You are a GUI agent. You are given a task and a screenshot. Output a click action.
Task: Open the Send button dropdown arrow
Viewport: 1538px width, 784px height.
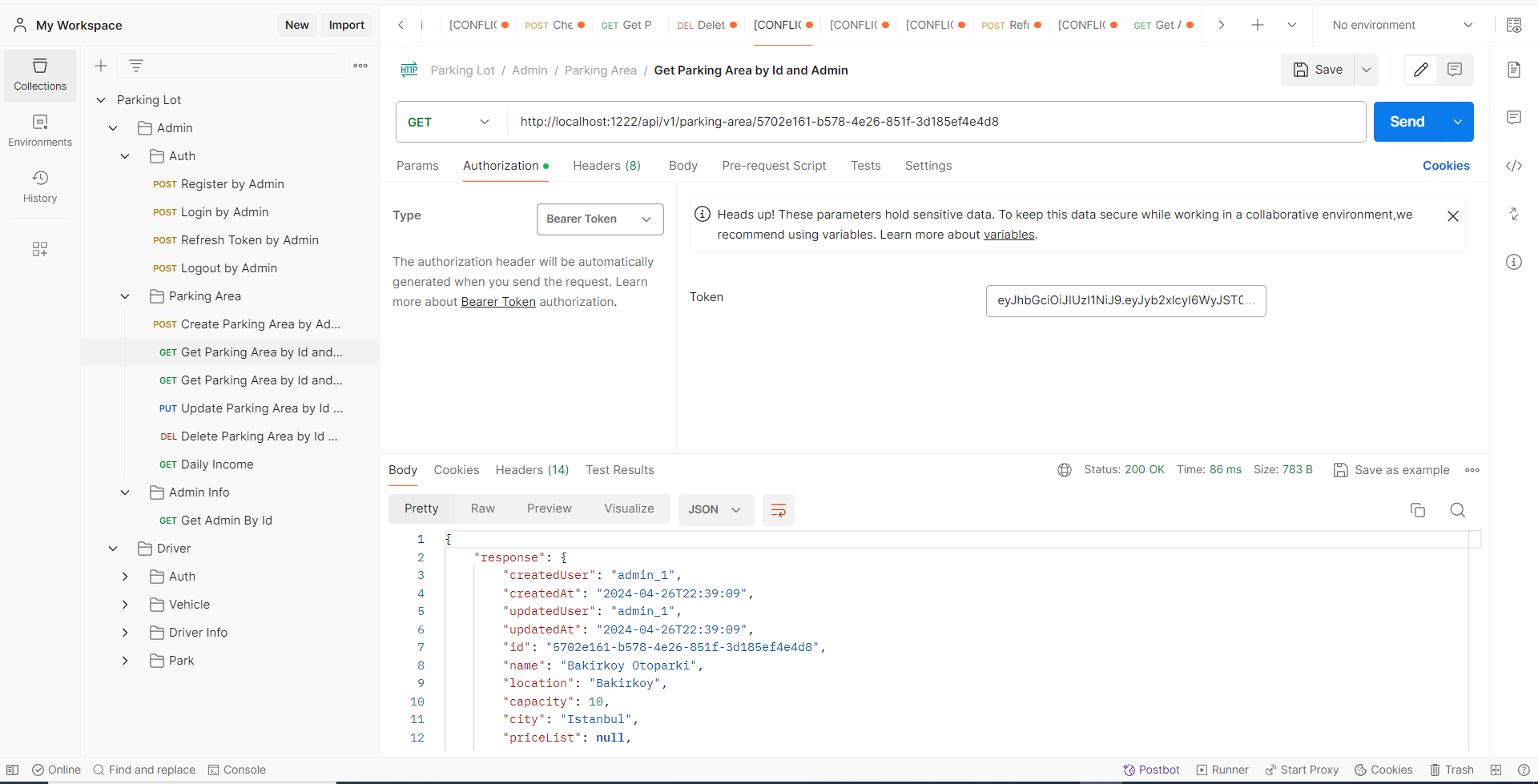pyautogui.click(x=1458, y=122)
